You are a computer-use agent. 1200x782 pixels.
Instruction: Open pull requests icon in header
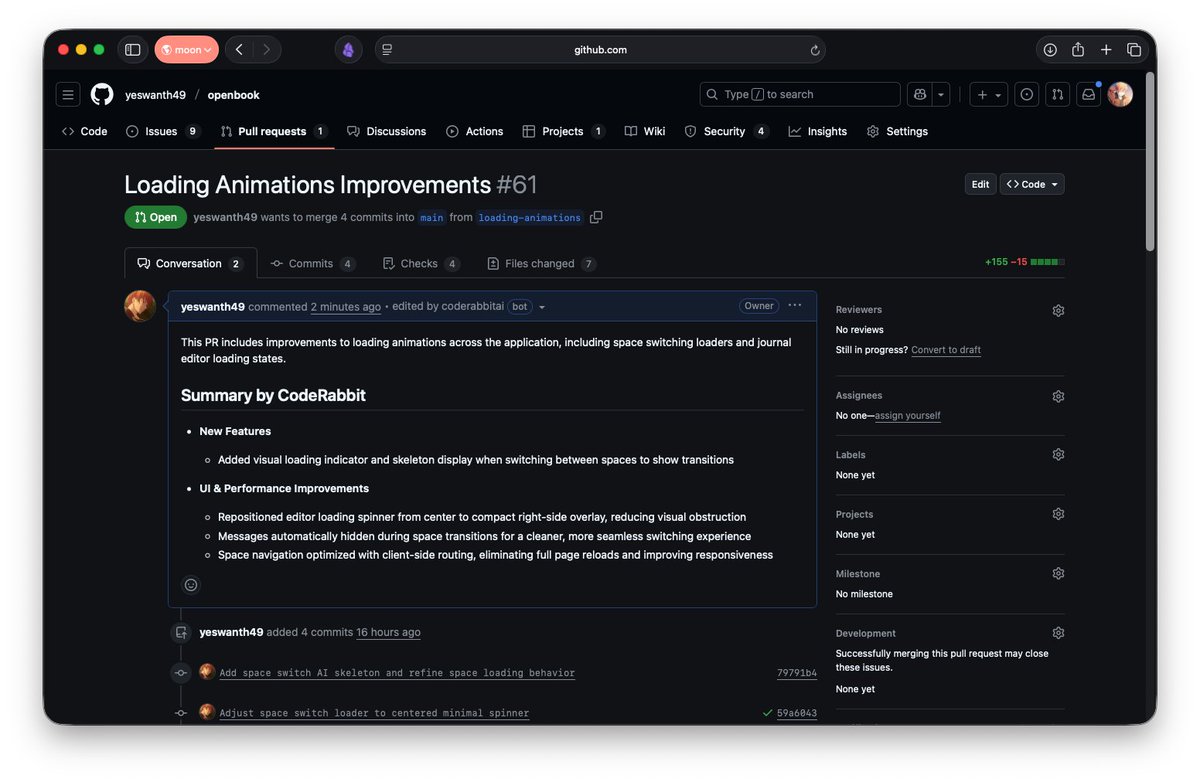click(x=1057, y=95)
